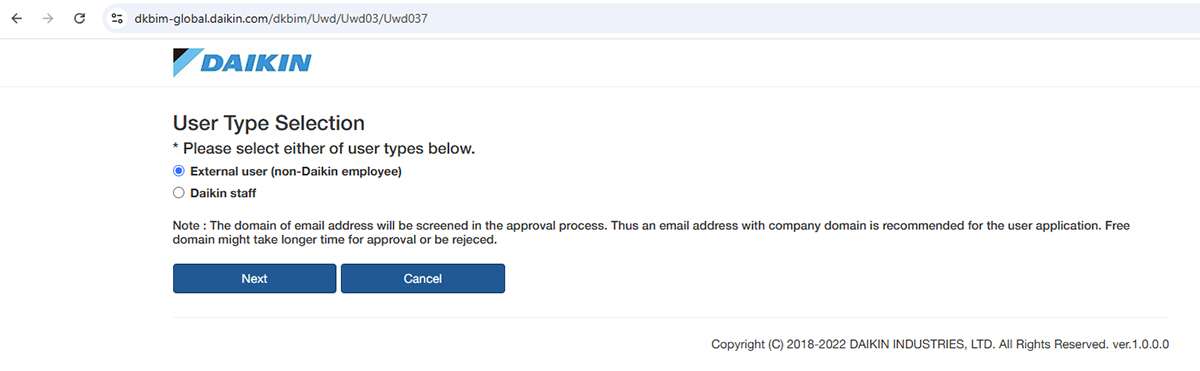Click the 'Please select either of user types' line
This screenshot has width=1200, height=371.
point(324,149)
